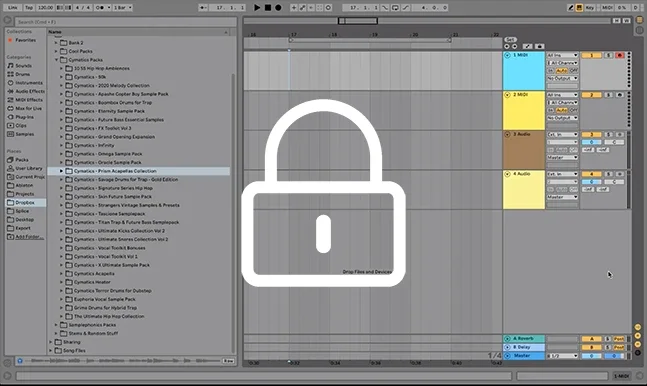This screenshot has width=647, height=386.
Task: Enable the arrangement Loop switch
Action: click(x=395, y=7)
